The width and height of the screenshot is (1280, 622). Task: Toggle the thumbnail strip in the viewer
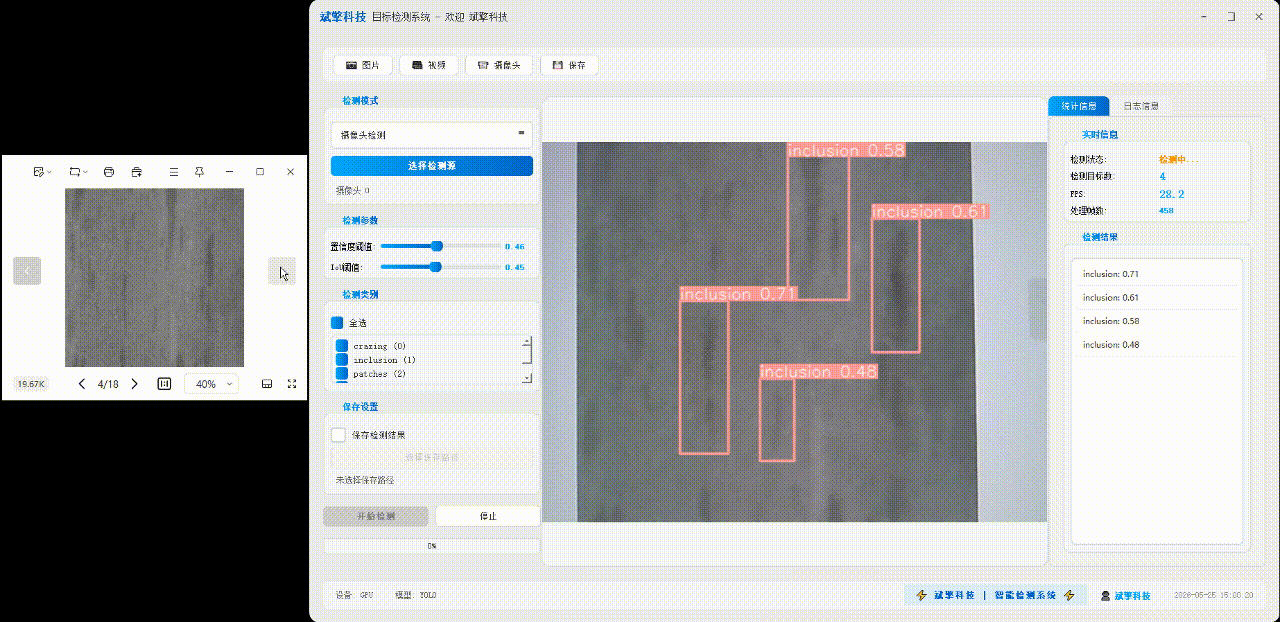[x=267, y=384]
